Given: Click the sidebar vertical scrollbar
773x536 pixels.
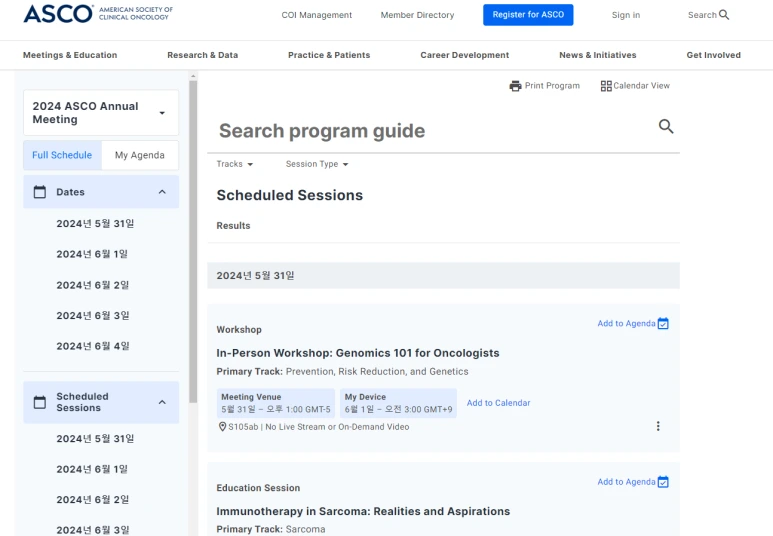Looking at the screenshot, I should tap(193, 242).
